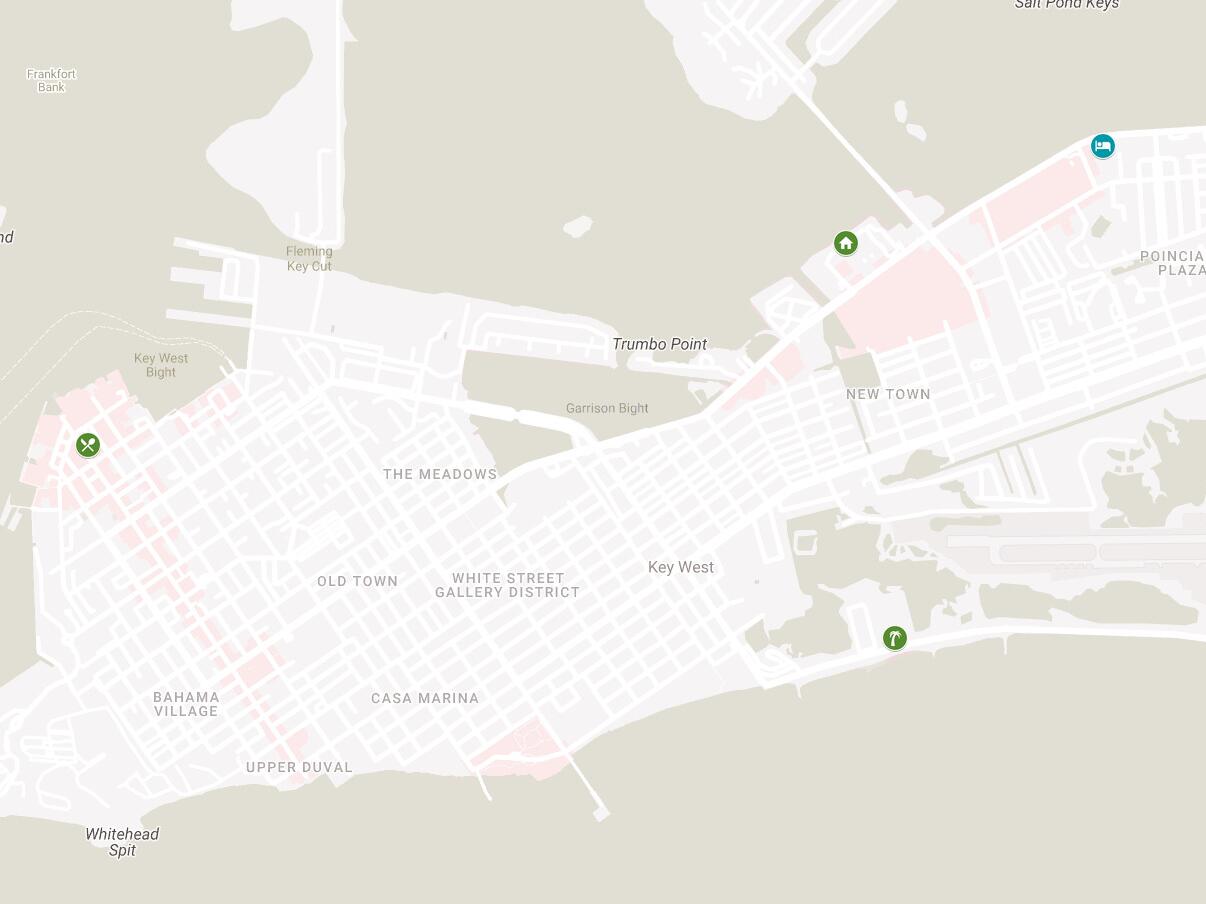This screenshot has height=904, width=1206.
Task: Click the palm tree beach marker
Action: [x=895, y=638]
